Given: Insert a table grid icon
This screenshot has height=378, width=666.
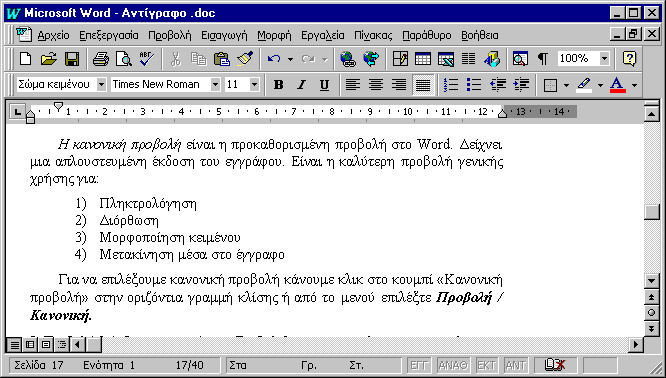Looking at the screenshot, I should tap(423, 59).
